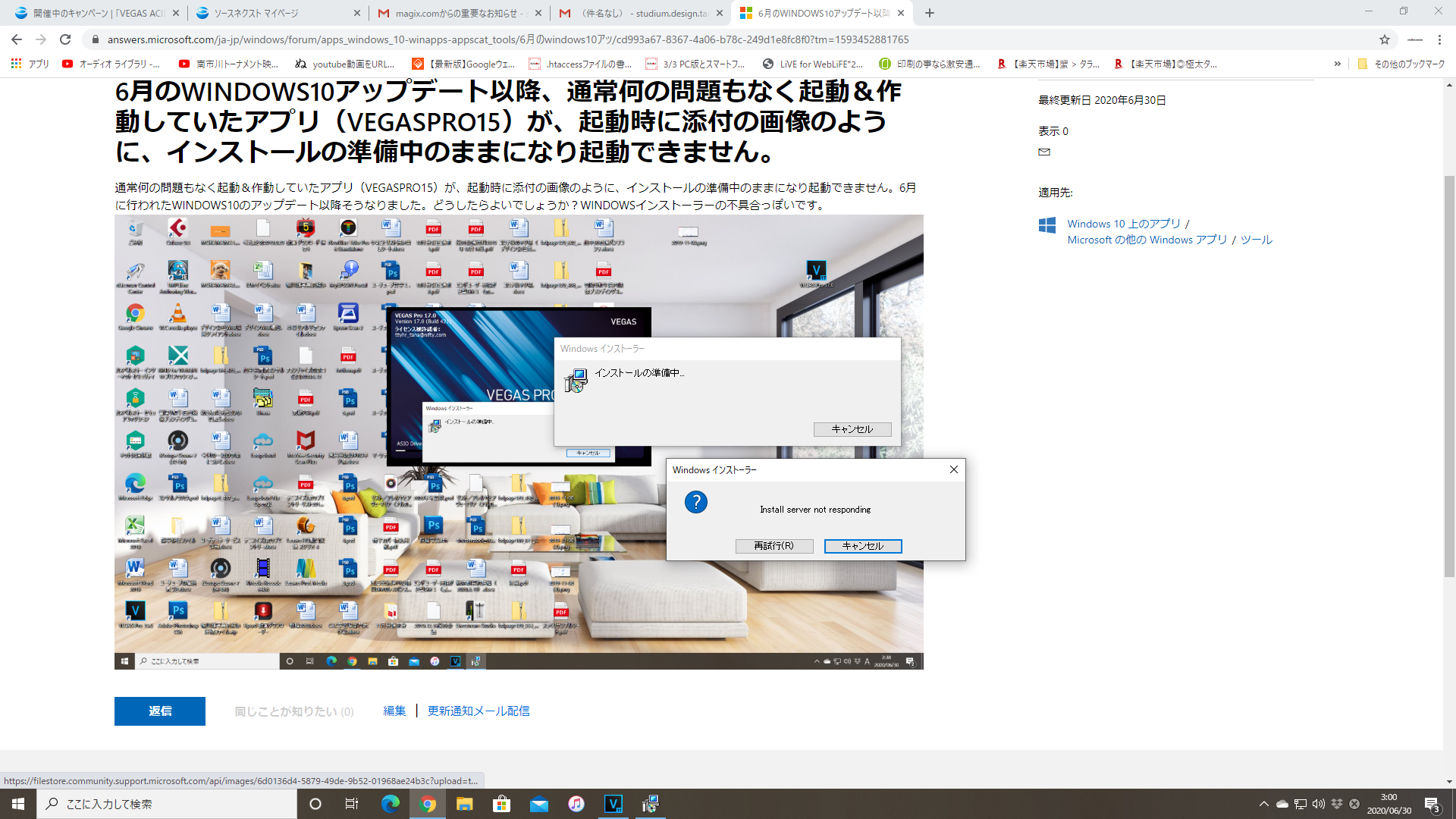Click the Chrome profile avatar icon
The width and height of the screenshot is (1456, 819).
(x=1415, y=39)
